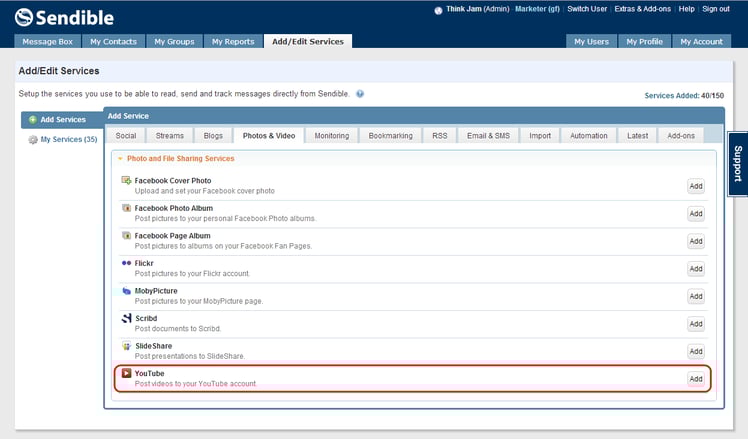Click the Facebook Cover Photo icon

126,180
